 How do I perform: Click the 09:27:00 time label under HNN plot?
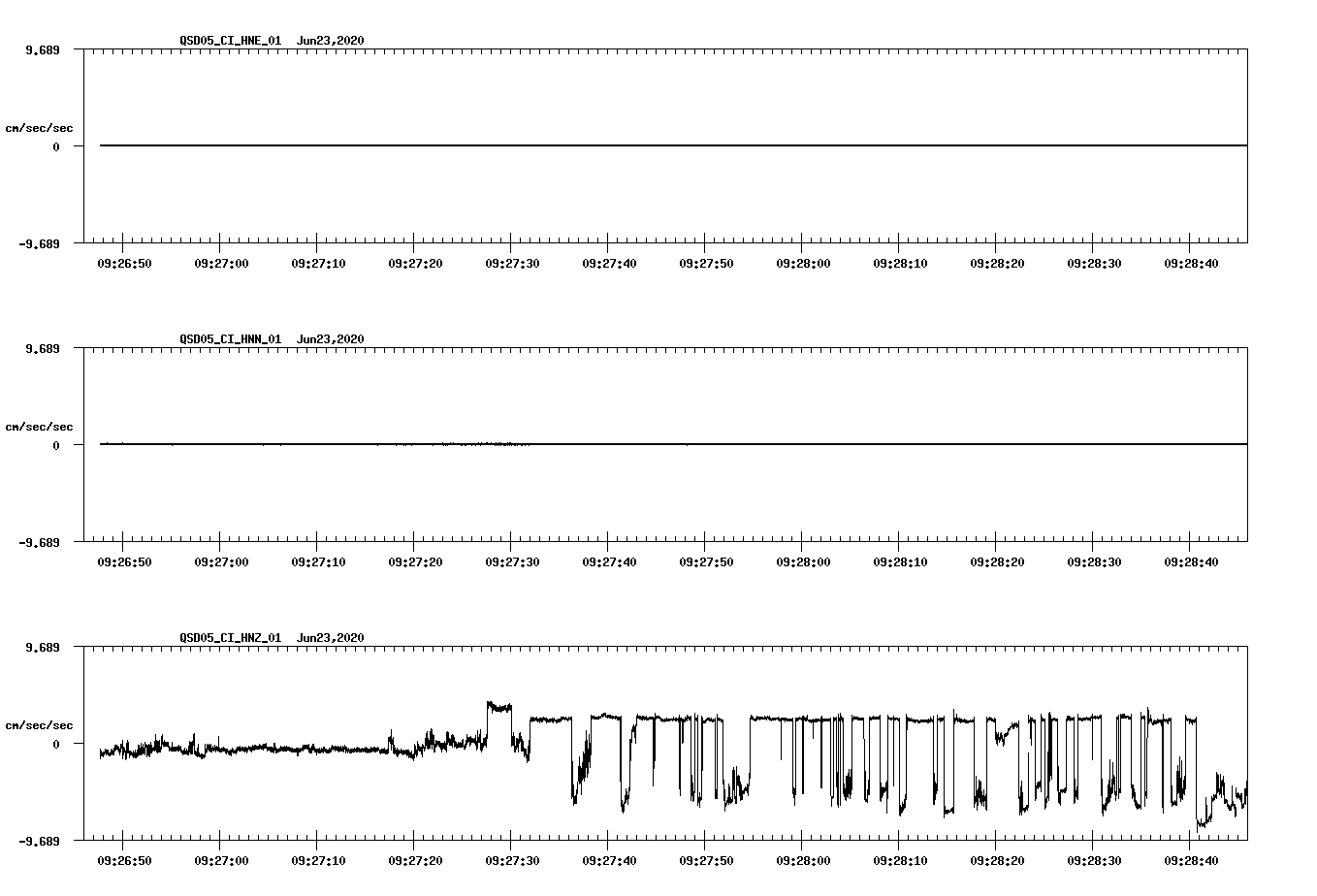pos(221,561)
